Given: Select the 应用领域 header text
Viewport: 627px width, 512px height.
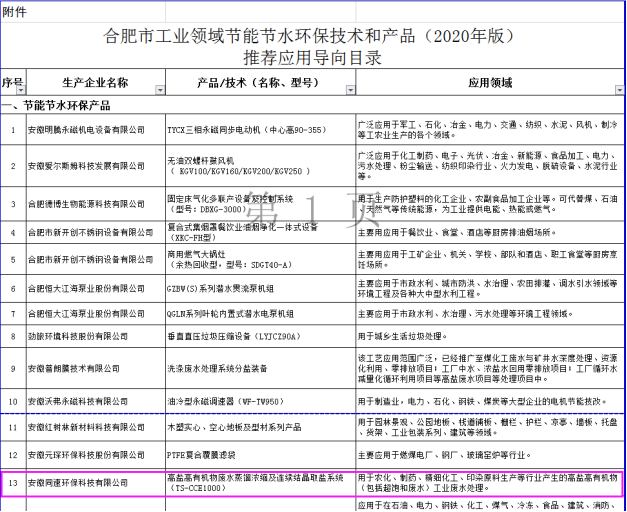Looking at the screenshot, I should click(490, 83).
